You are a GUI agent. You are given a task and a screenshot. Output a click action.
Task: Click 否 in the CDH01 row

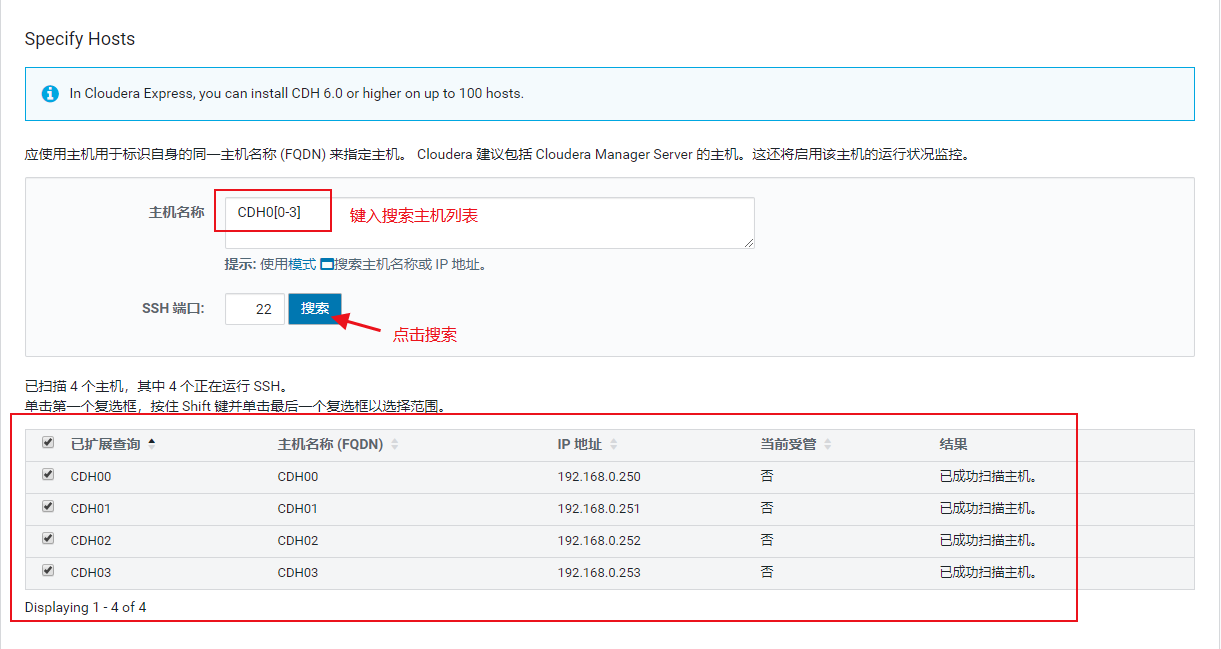click(767, 508)
